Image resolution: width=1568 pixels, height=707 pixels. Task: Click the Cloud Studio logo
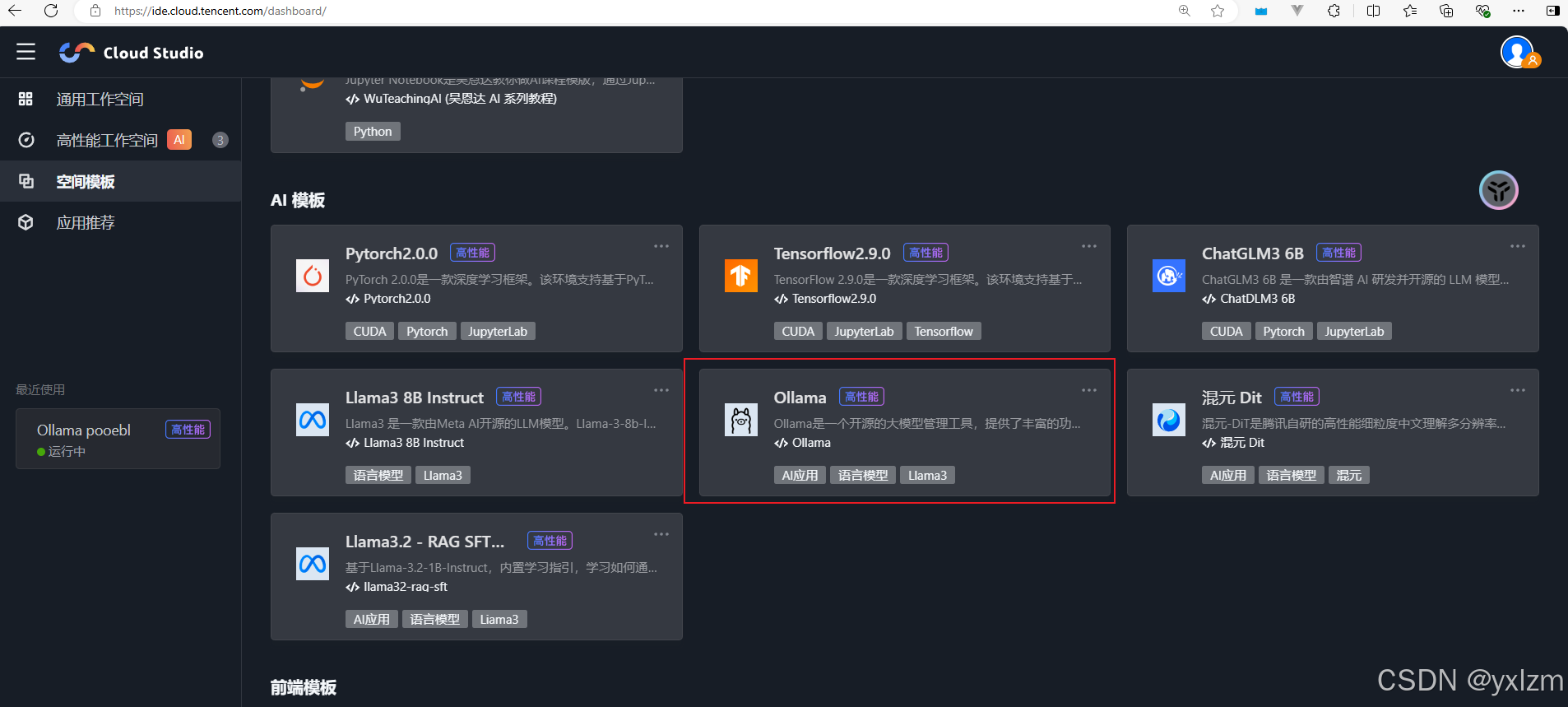click(x=132, y=53)
